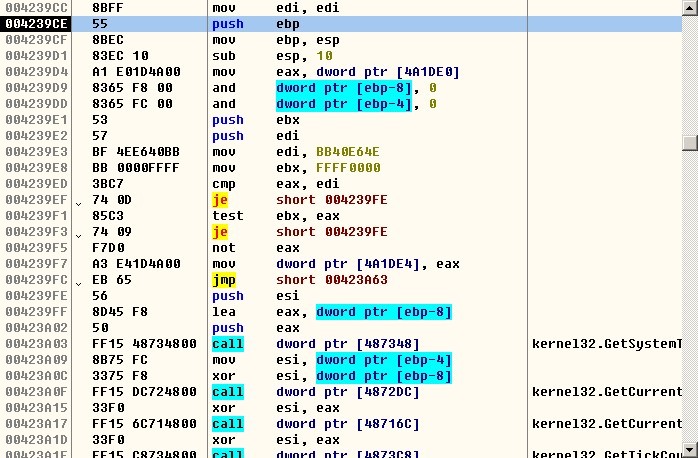Viewport: 698px width, 458px height.
Task: Select address 004239E8
Action: (36, 168)
